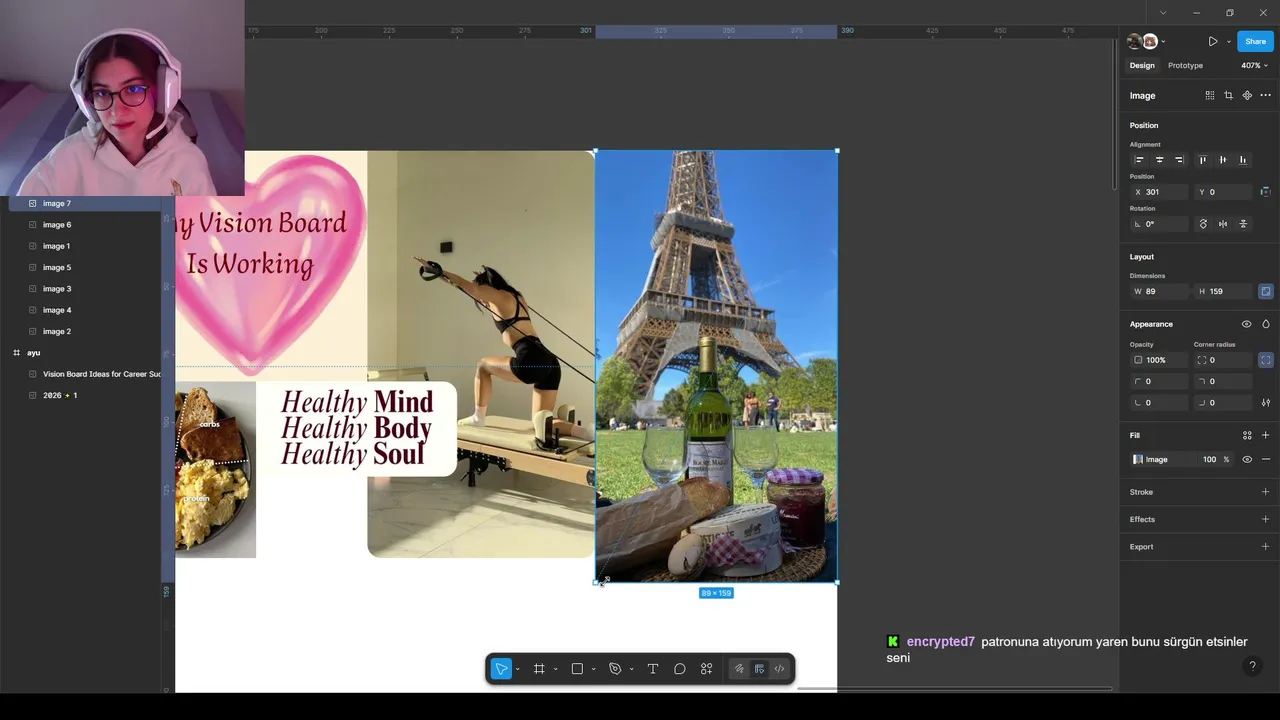Open Help question mark button
The height and width of the screenshot is (720, 1280).
click(1252, 666)
